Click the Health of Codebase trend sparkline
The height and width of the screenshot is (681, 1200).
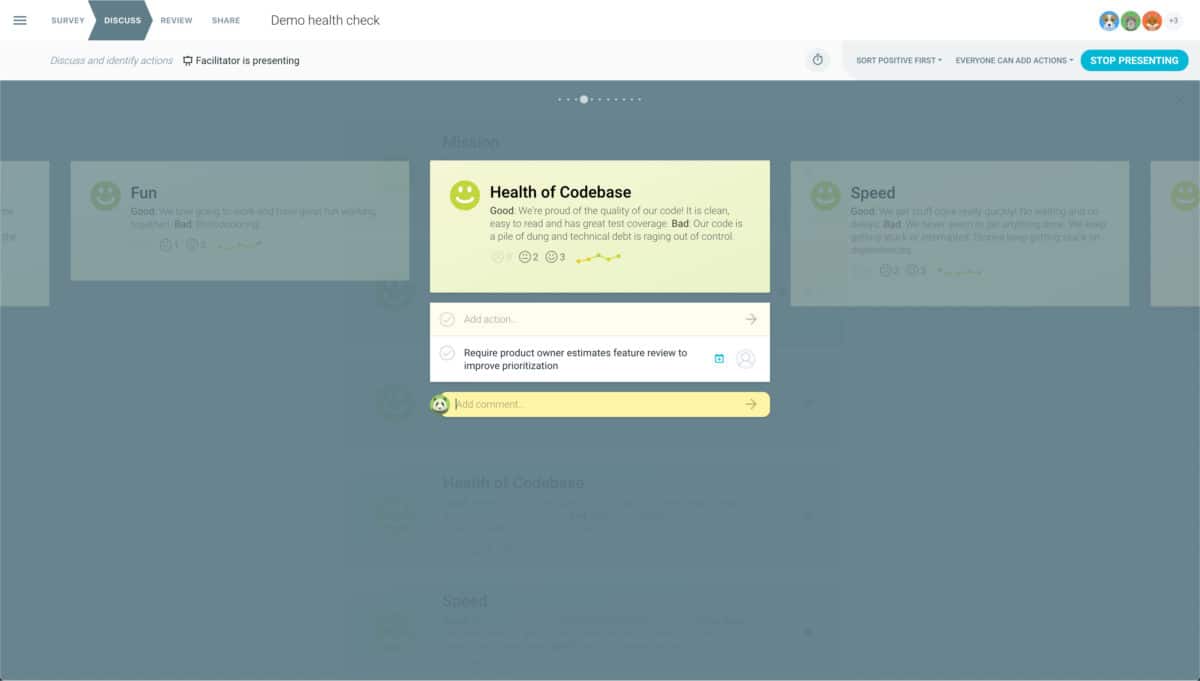pyautogui.click(x=598, y=258)
